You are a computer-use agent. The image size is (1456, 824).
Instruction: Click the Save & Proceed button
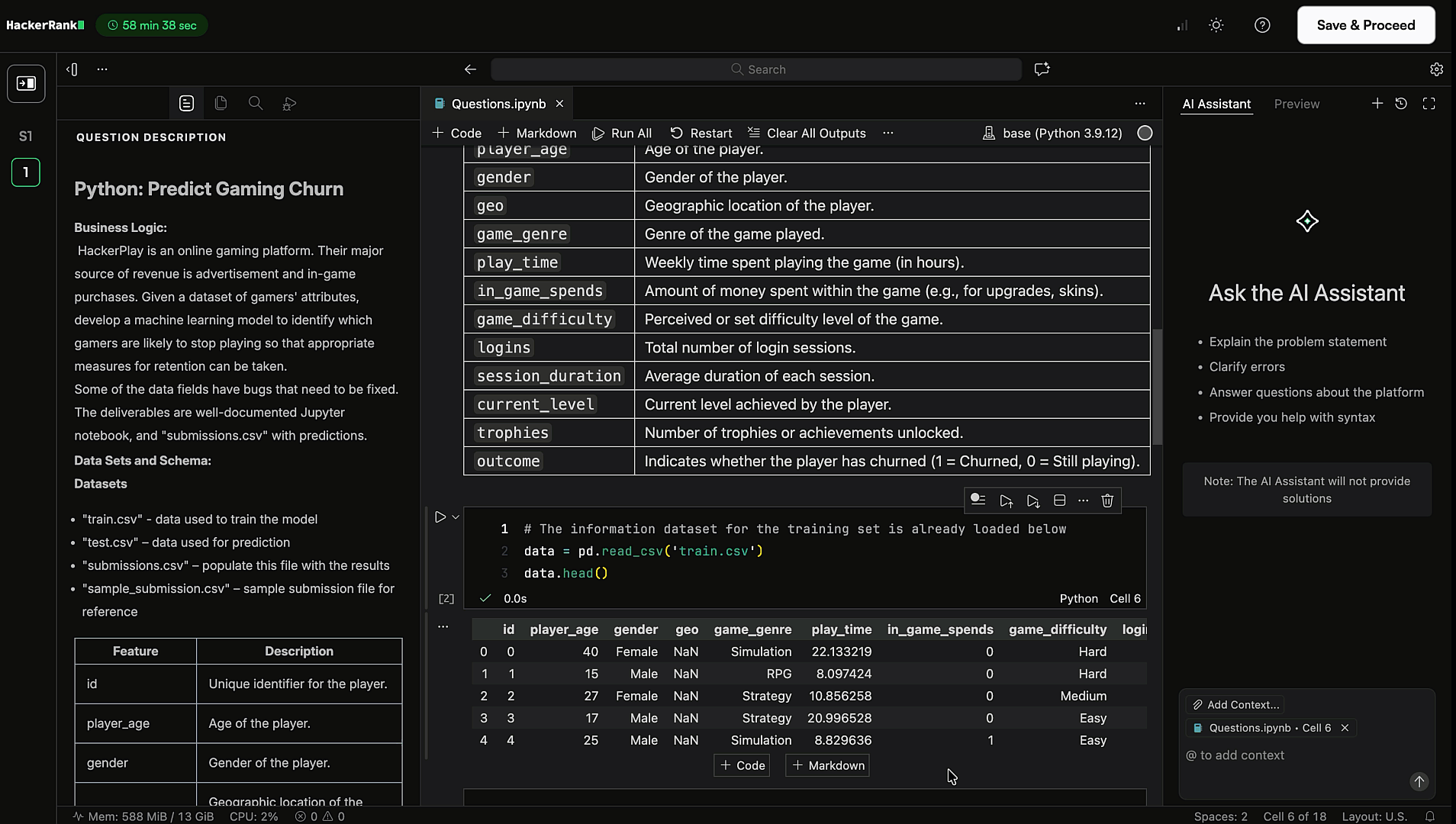click(x=1365, y=24)
